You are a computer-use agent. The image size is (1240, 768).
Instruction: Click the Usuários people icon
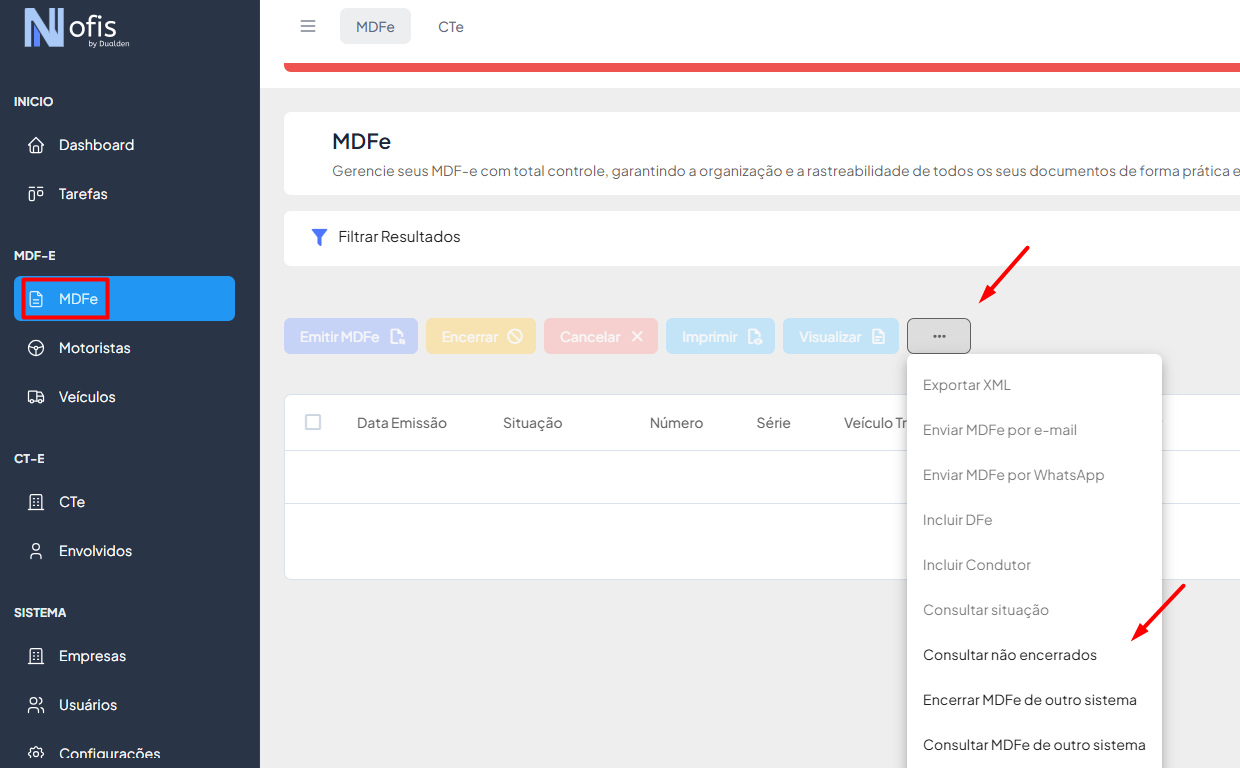tap(36, 705)
